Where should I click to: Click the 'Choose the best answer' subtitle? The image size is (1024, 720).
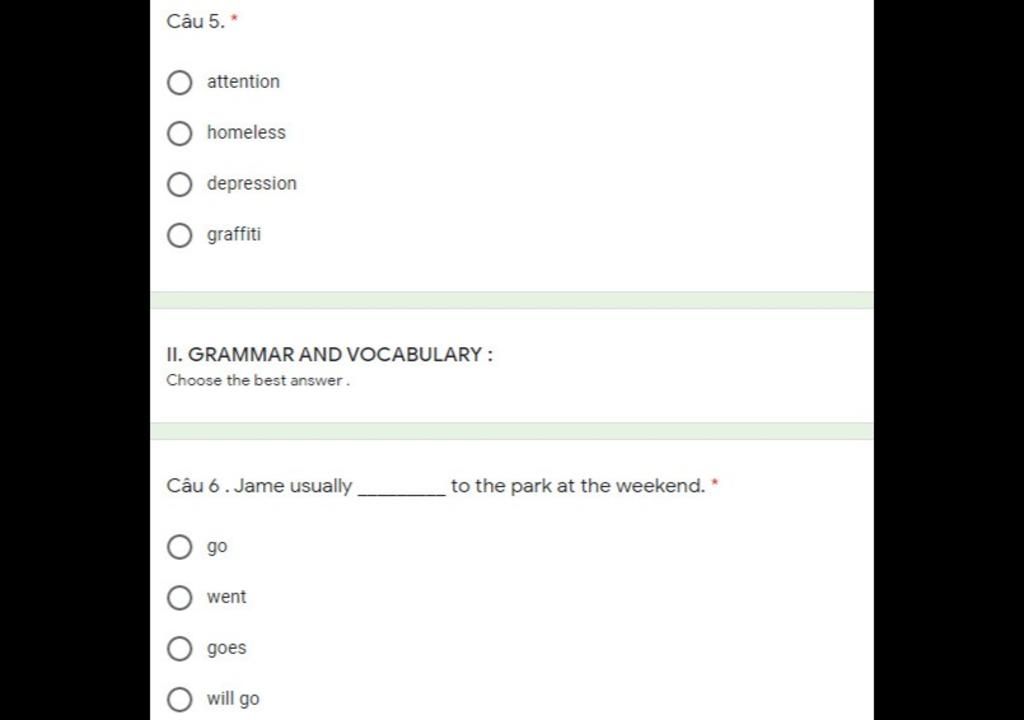point(258,380)
